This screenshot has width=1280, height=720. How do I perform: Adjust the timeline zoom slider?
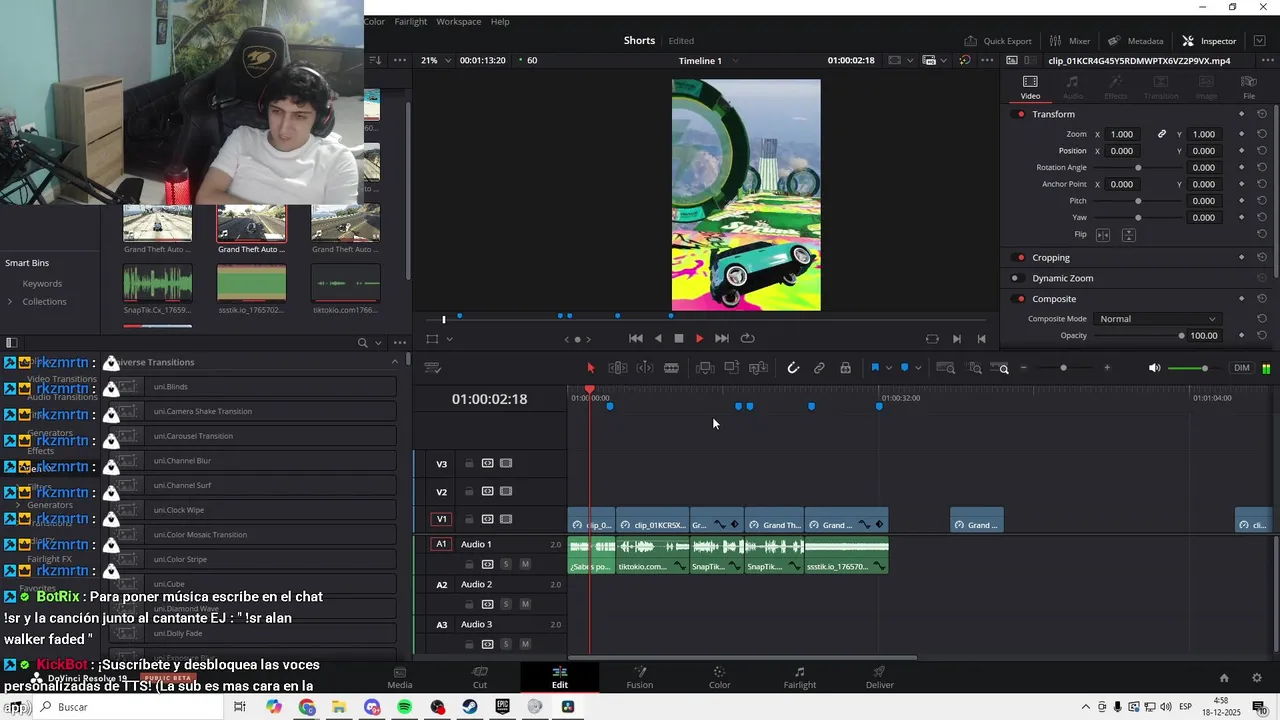coord(1063,368)
